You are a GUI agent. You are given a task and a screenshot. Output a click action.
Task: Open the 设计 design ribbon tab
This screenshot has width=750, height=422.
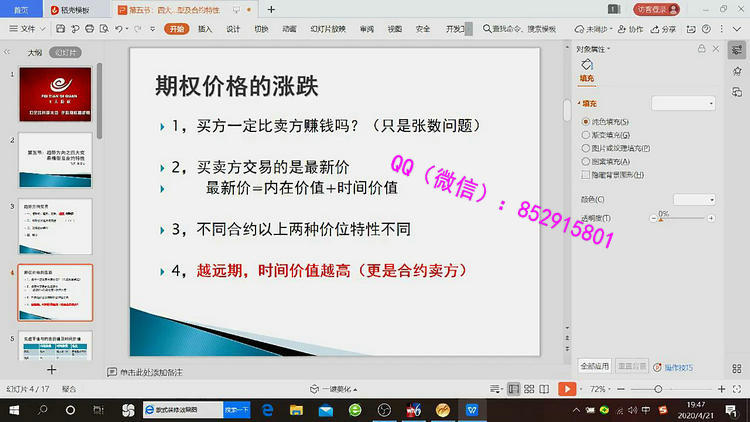coord(233,29)
